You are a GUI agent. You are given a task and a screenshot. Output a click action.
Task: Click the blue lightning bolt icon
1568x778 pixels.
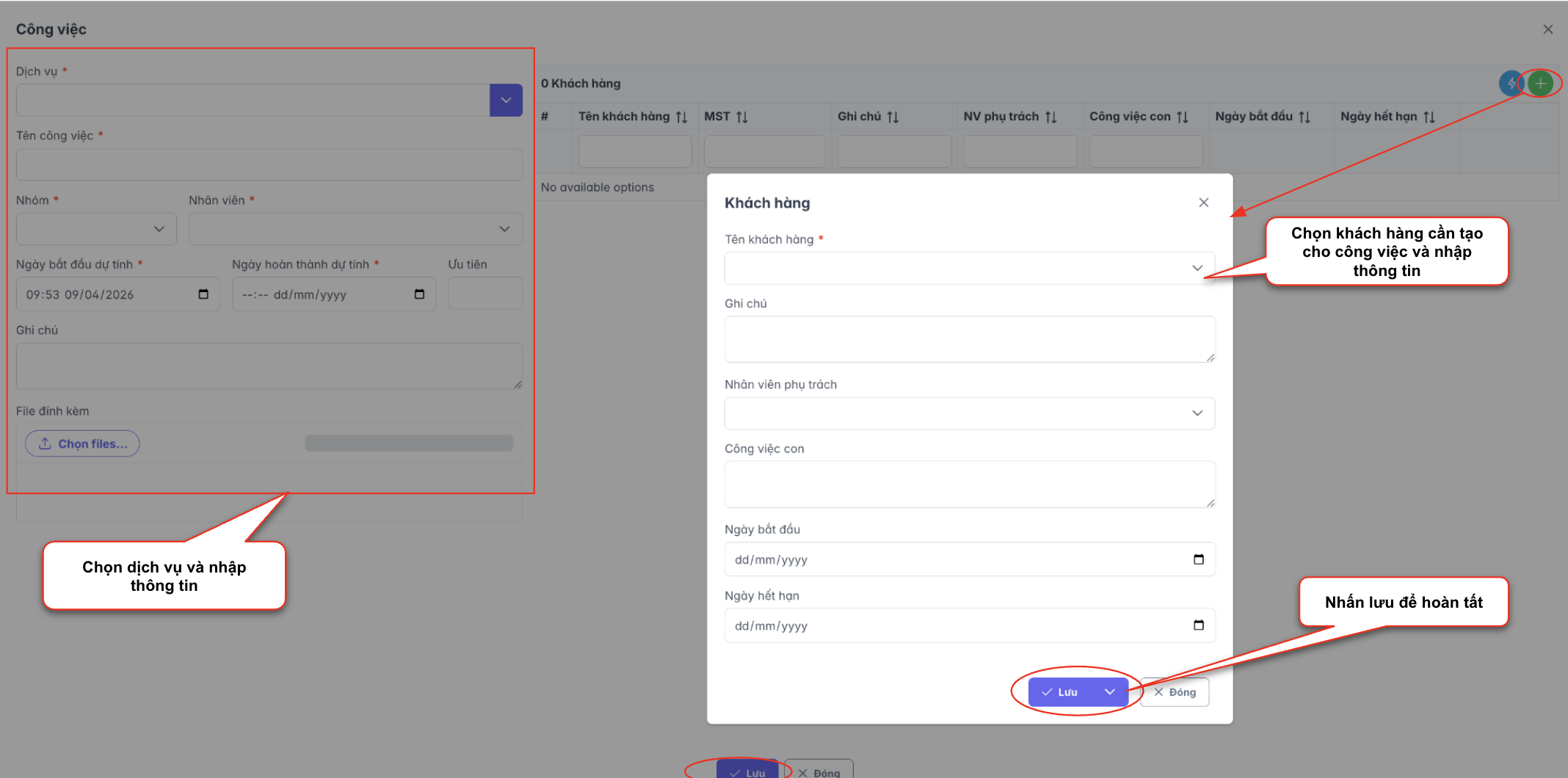pyautogui.click(x=1511, y=84)
